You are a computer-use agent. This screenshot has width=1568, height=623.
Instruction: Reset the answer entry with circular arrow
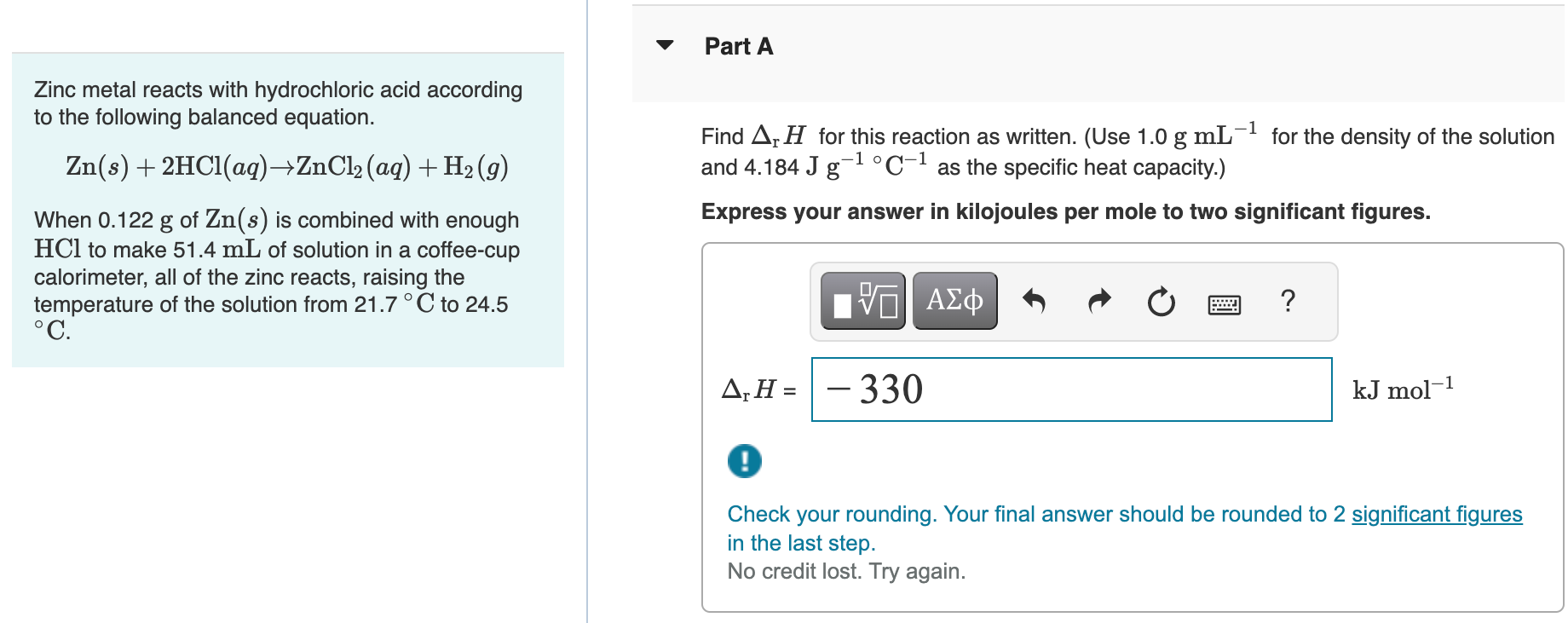[1161, 300]
